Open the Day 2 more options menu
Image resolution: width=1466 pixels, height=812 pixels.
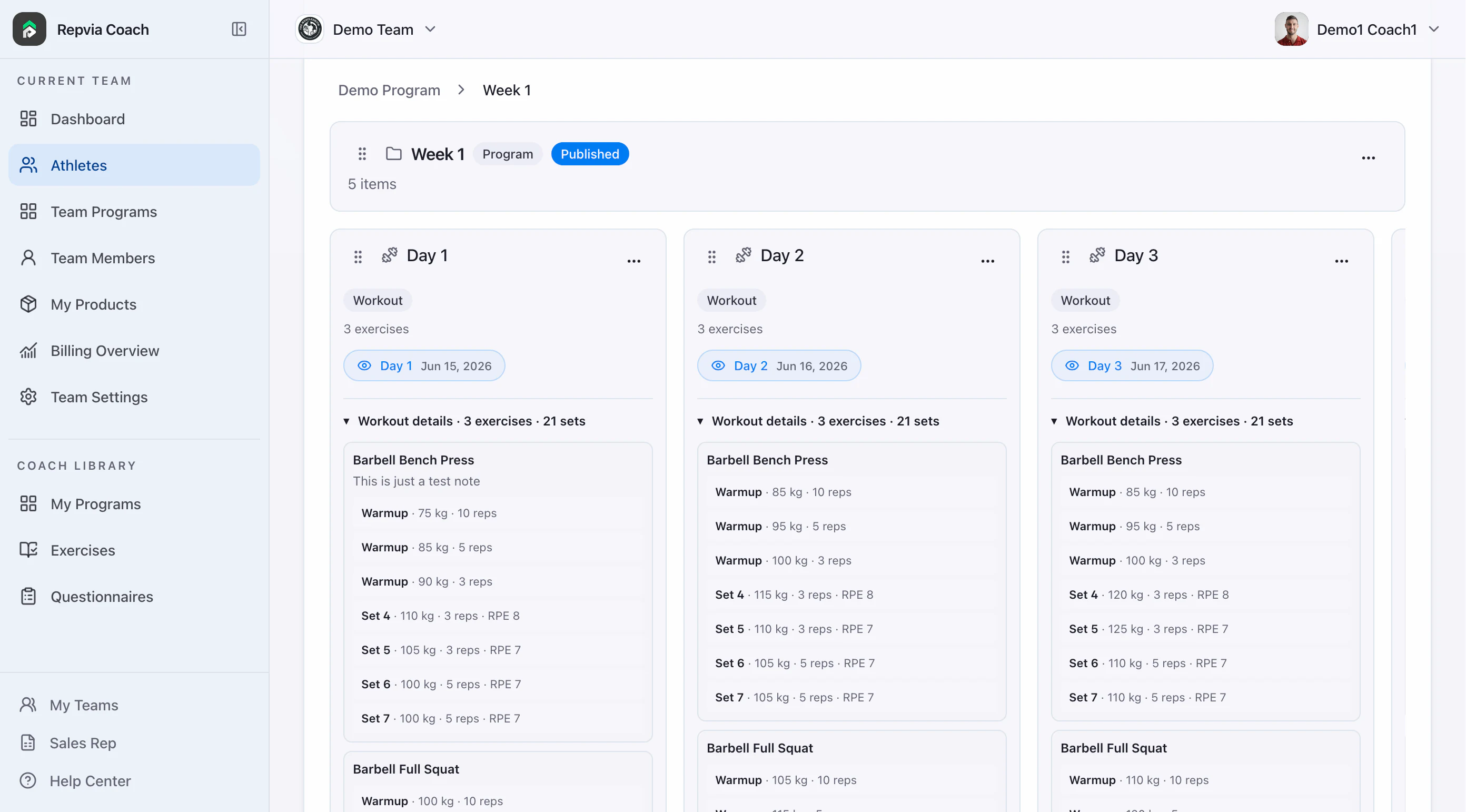point(987,261)
